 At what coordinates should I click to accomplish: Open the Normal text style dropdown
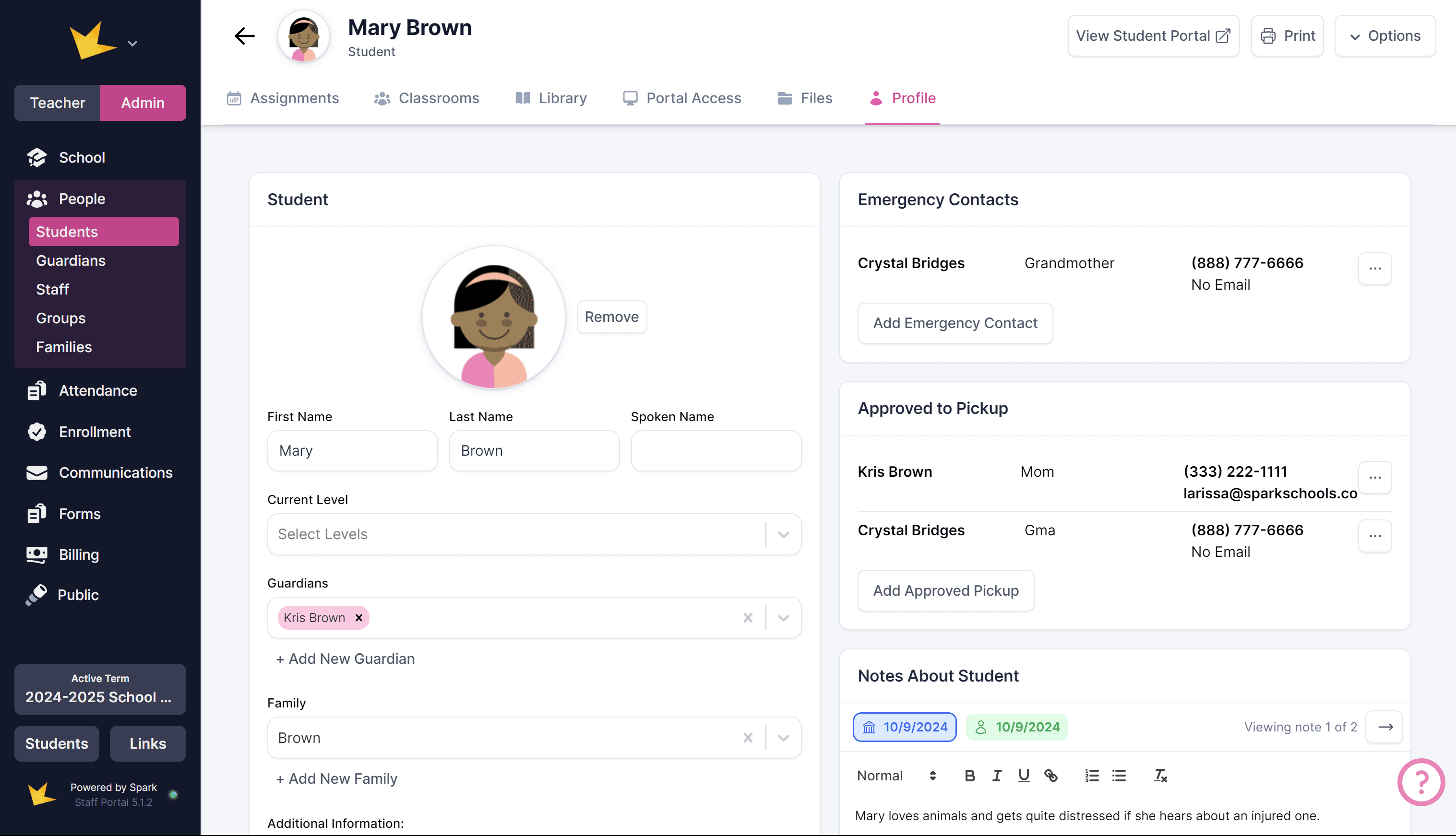tap(895, 776)
